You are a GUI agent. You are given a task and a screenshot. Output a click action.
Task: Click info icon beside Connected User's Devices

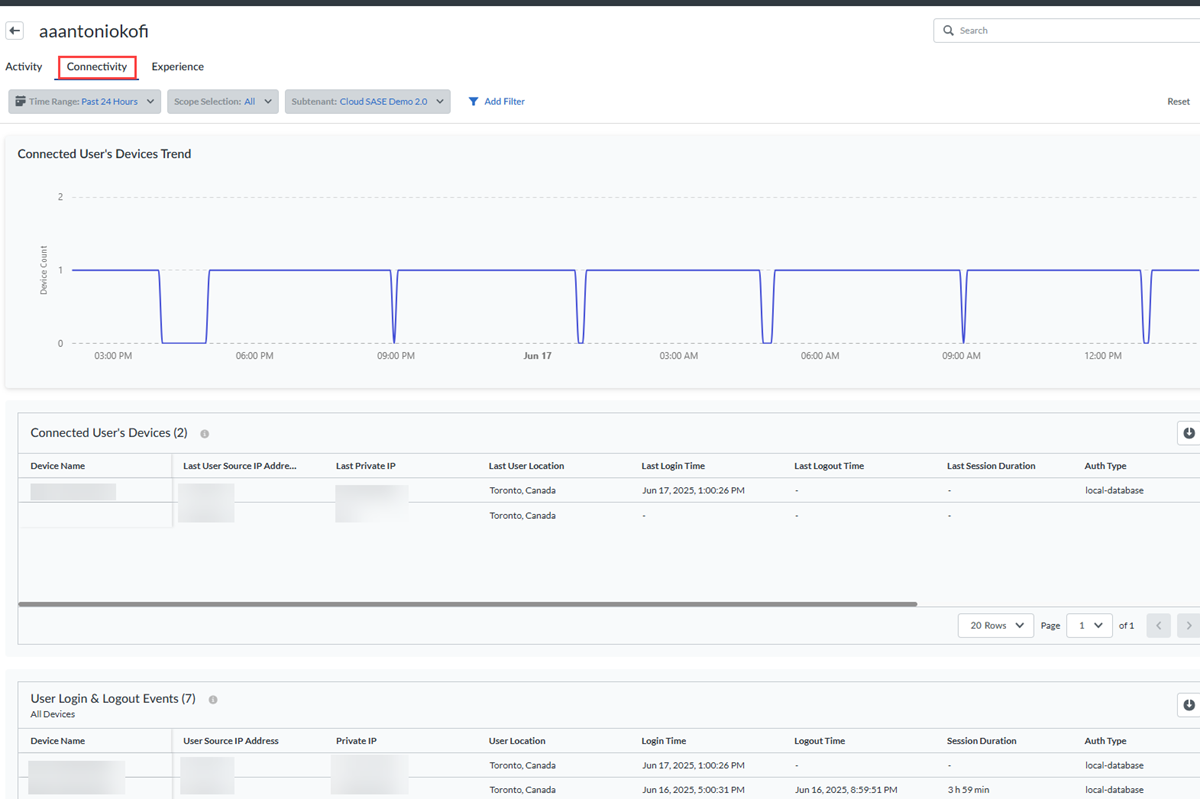(x=205, y=434)
